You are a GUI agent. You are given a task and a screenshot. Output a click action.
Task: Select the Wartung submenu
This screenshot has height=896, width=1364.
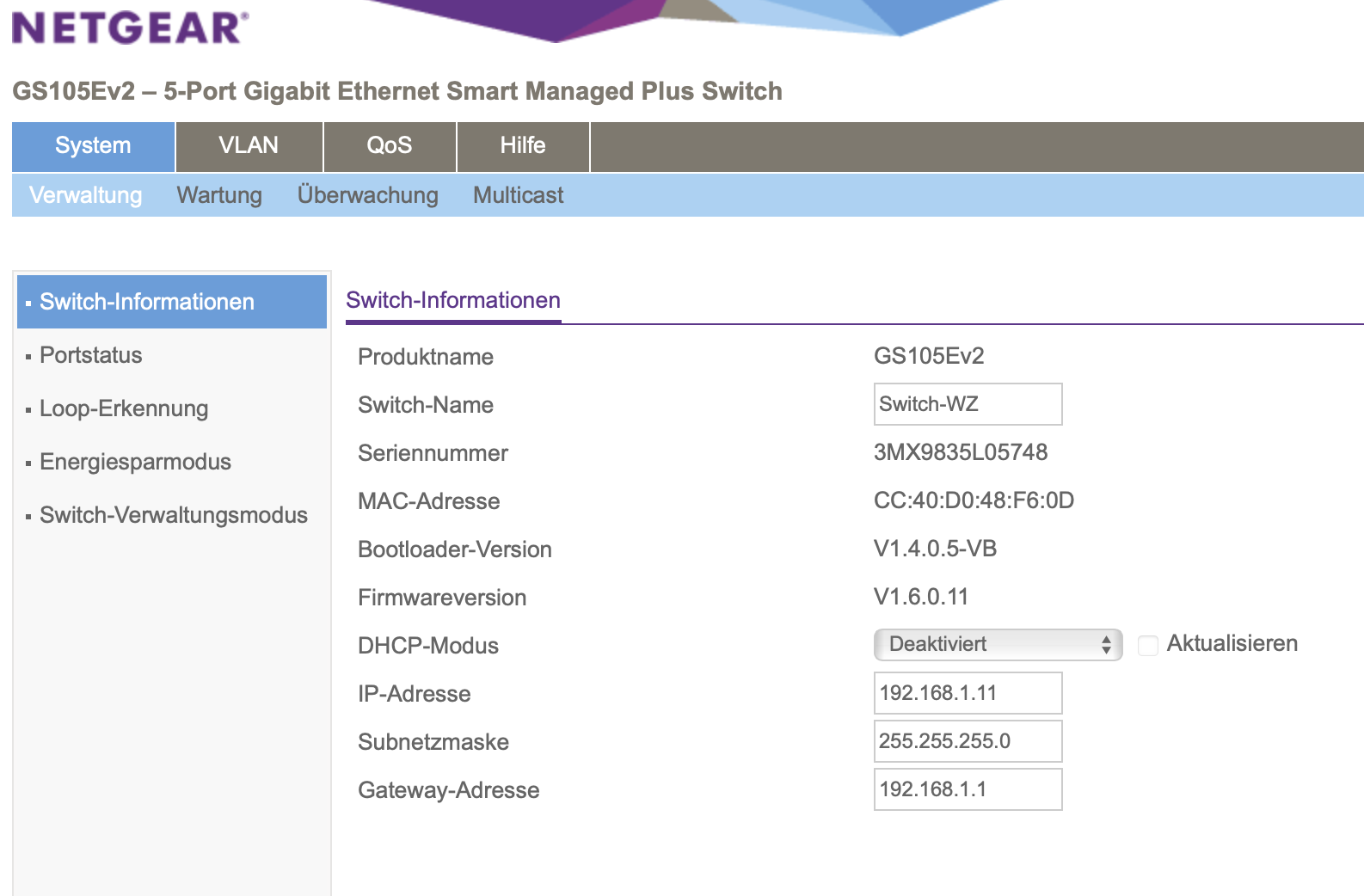pyautogui.click(x=219, y=195)
